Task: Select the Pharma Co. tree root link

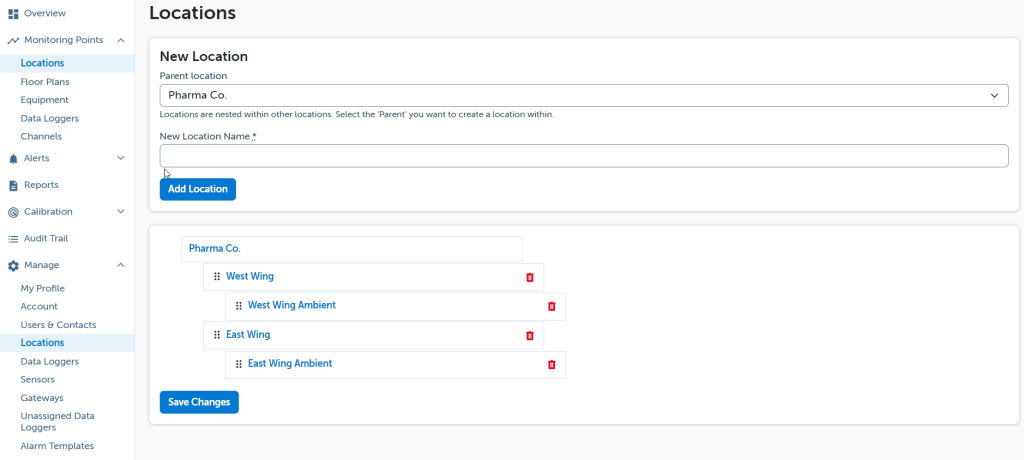Action: [x=215, y=249]
